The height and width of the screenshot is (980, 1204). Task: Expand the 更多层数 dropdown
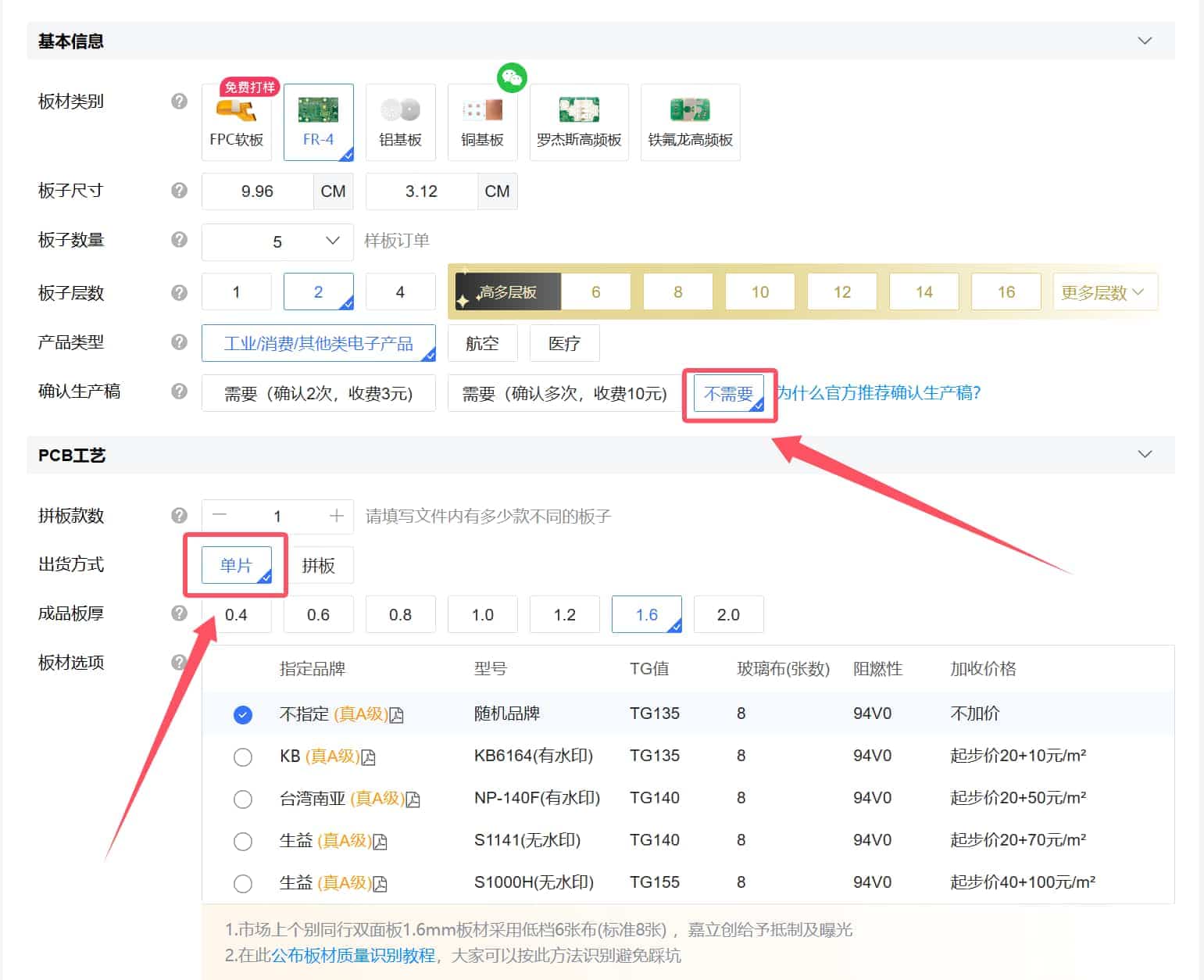[x=1105, y=291]
